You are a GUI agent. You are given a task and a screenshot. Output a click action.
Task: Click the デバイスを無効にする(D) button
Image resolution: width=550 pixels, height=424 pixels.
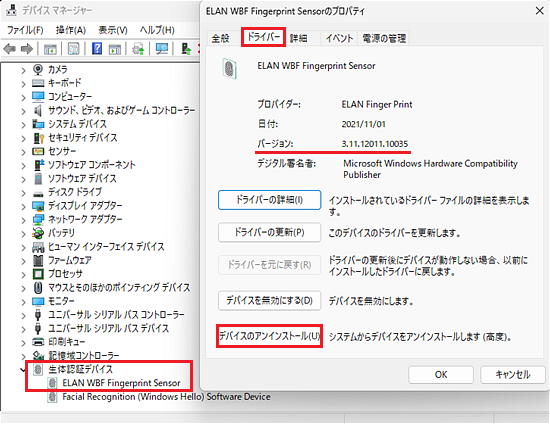point(269,301)
